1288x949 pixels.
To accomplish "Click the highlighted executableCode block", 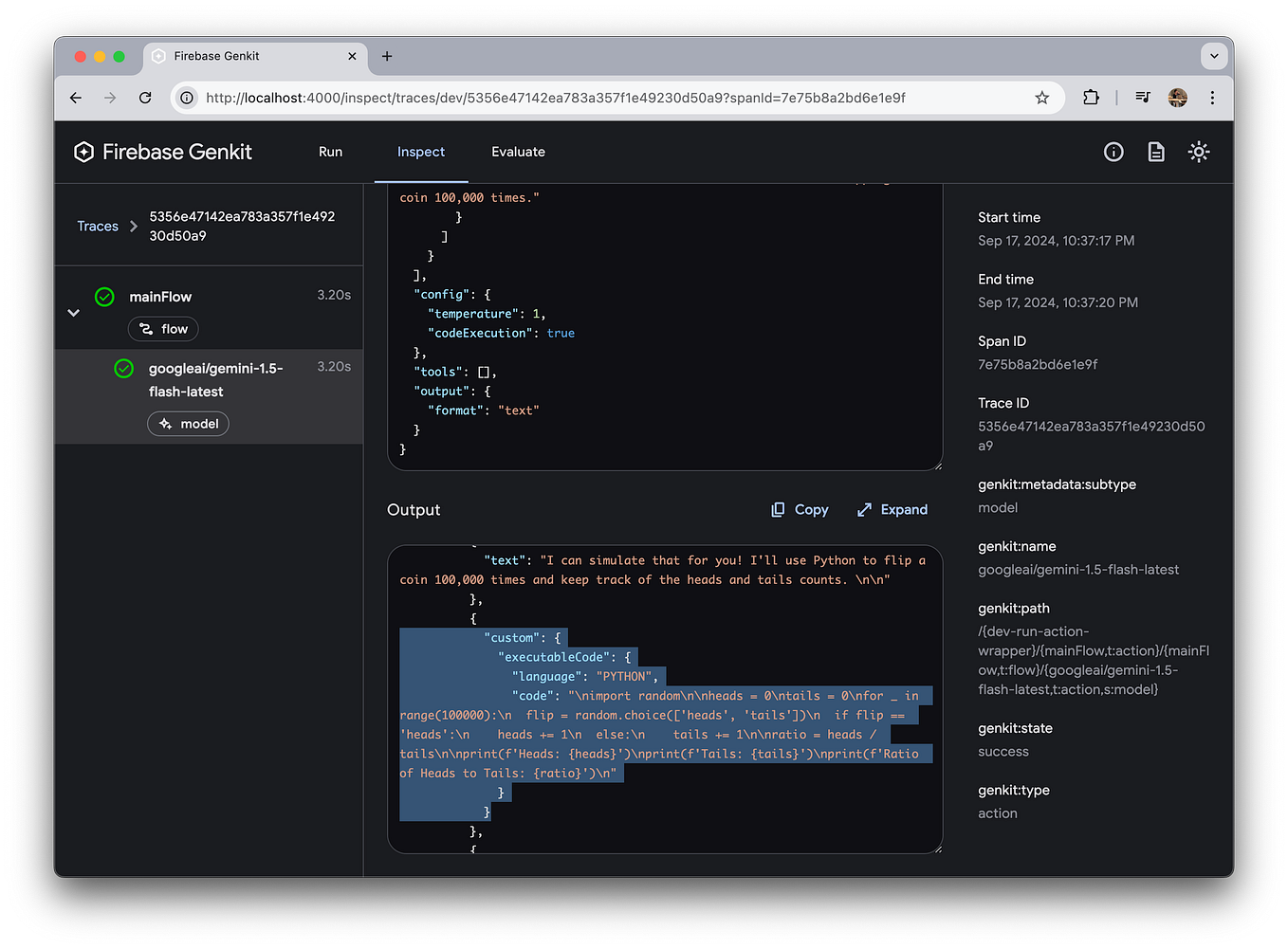I will click(x=665, y=724).
